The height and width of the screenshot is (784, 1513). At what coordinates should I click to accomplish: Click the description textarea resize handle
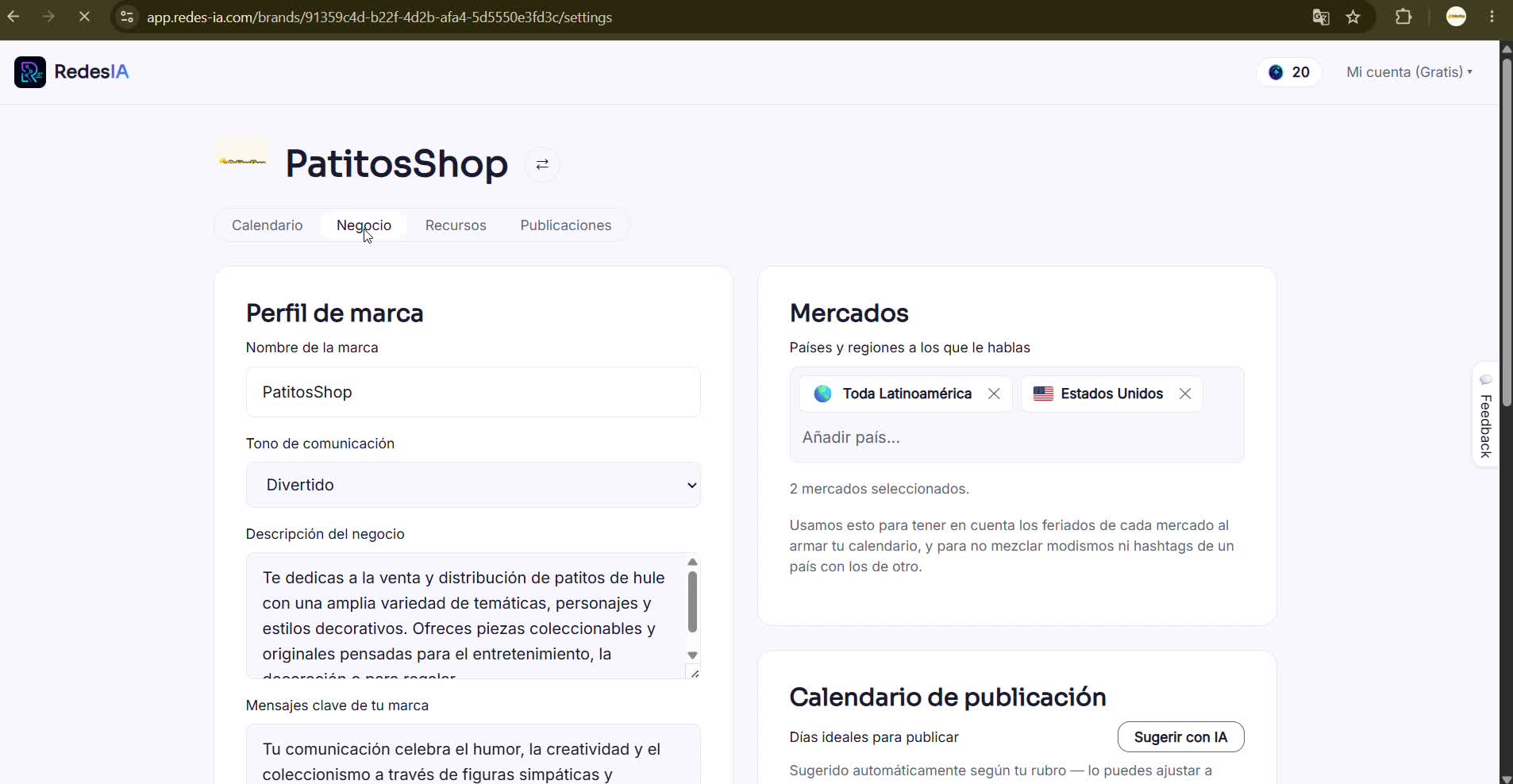pyautogui.click(x=695, y=673)
